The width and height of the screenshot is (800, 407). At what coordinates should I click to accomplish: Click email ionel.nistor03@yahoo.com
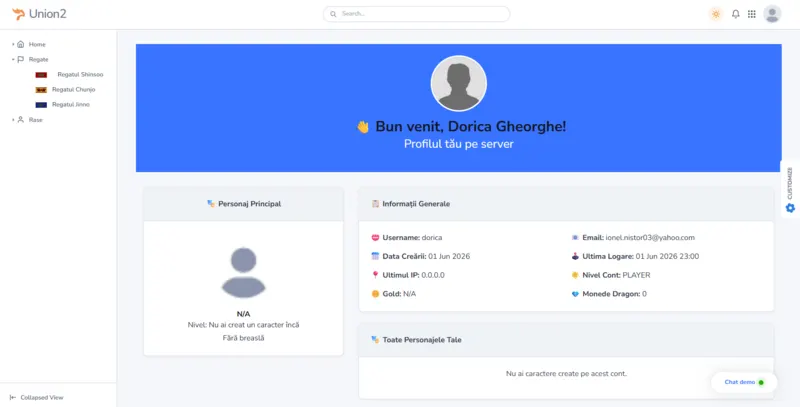tap(650, 238)
